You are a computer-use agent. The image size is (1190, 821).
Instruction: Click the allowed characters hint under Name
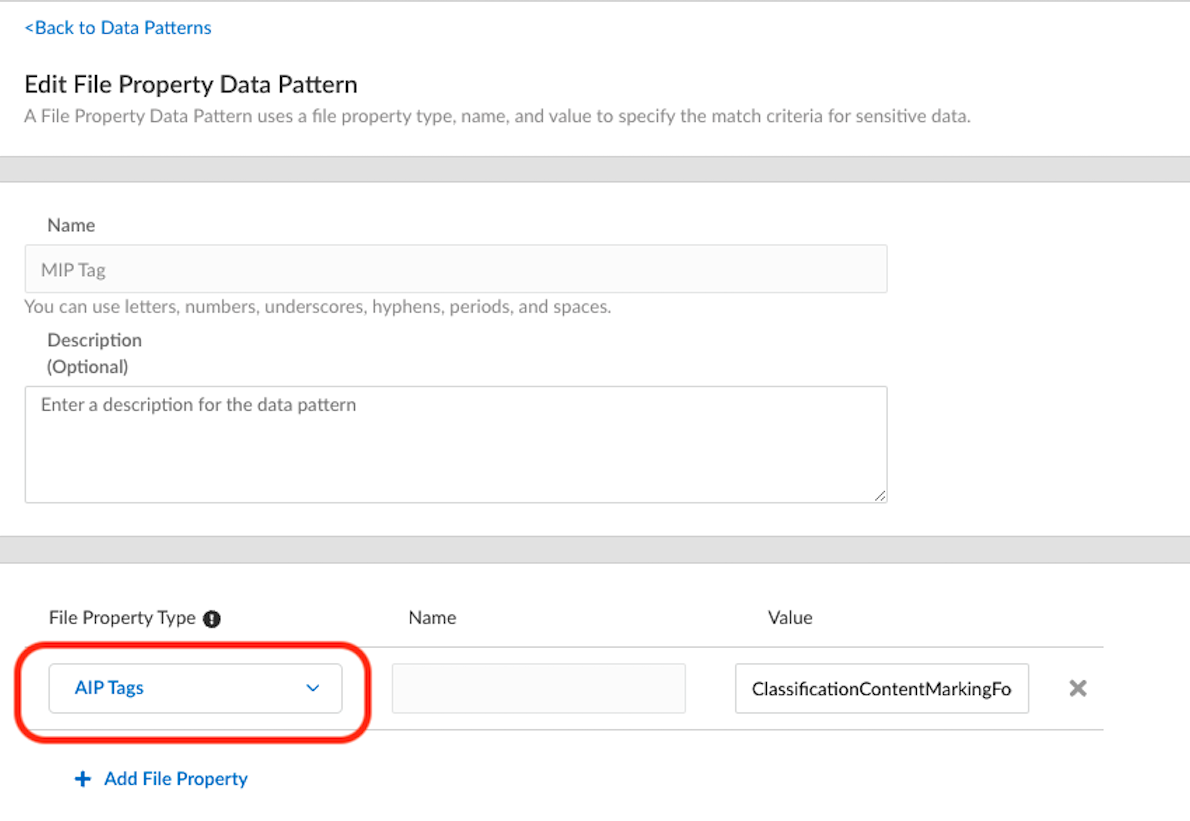coord(317,307)
